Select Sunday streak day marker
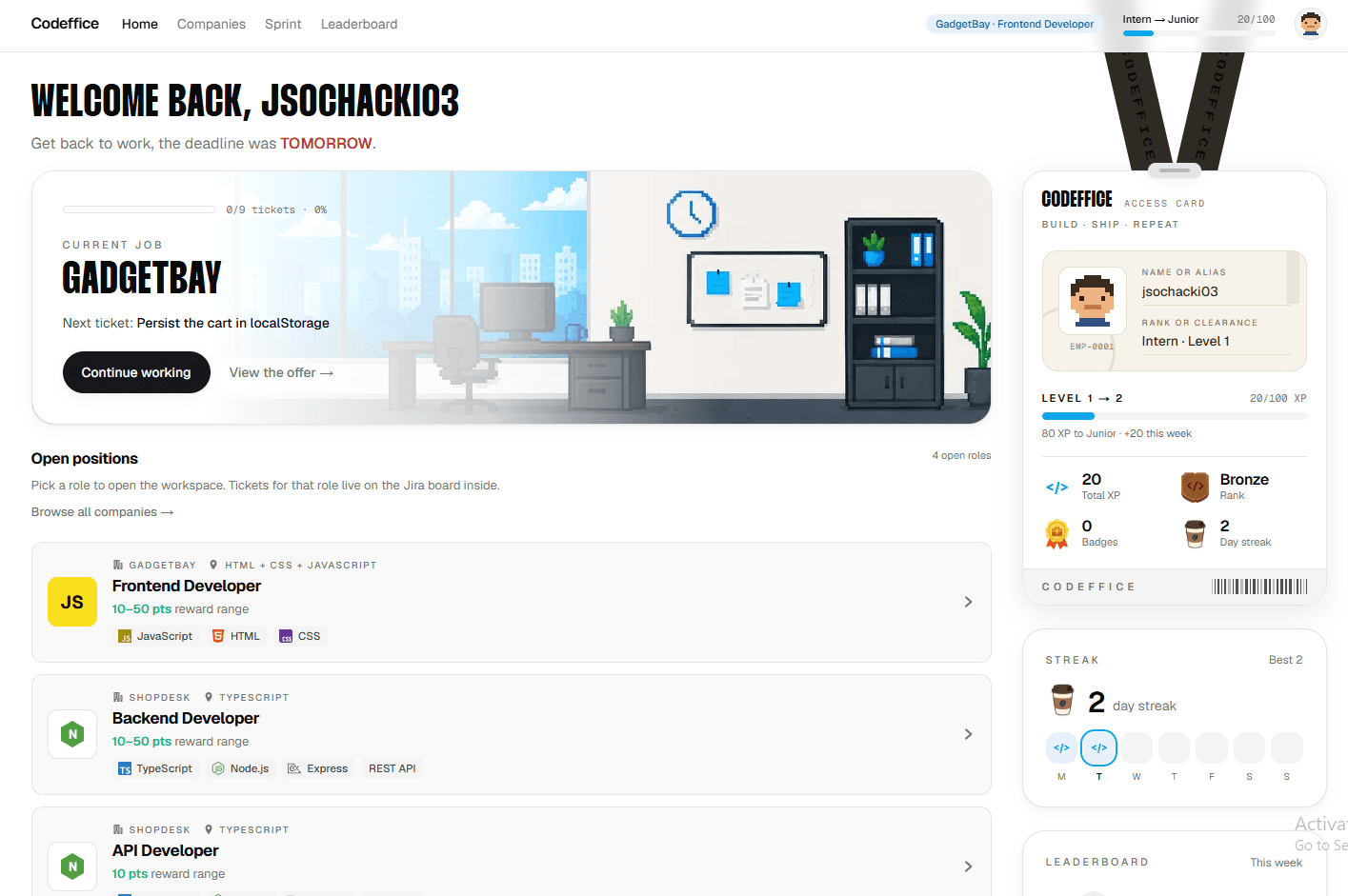This screenshot has width=1348, height=896. 1286,747
